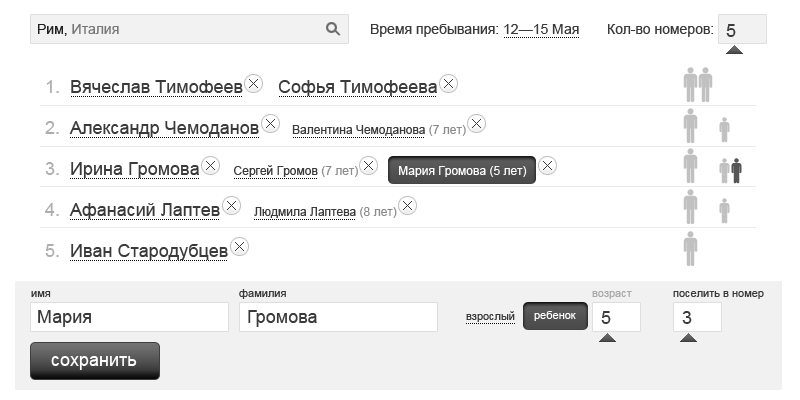This screenshot has width=800, height=400.
Task: Select the ребенок guest type toggle
Action: [x=555, y=316]
